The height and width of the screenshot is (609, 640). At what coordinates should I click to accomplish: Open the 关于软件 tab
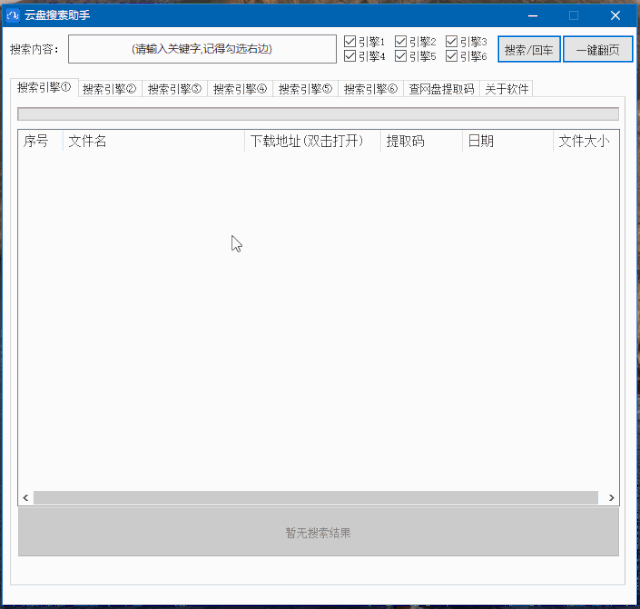(x=506, y=89)
